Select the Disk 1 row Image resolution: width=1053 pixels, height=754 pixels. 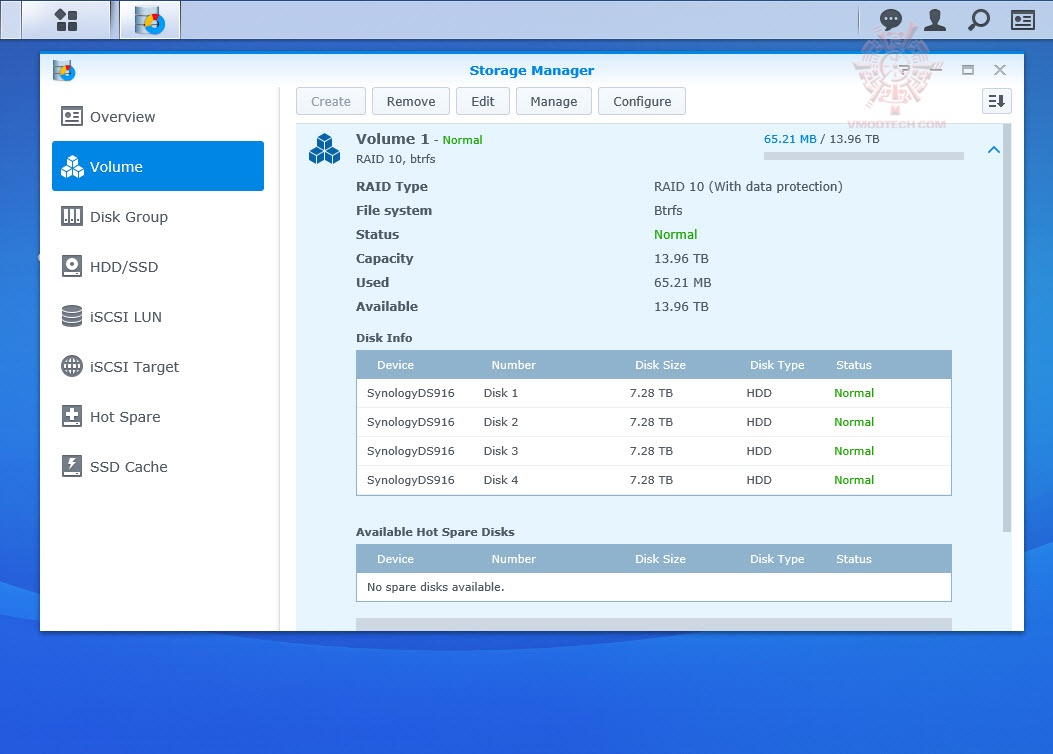[x=653, y=393]
